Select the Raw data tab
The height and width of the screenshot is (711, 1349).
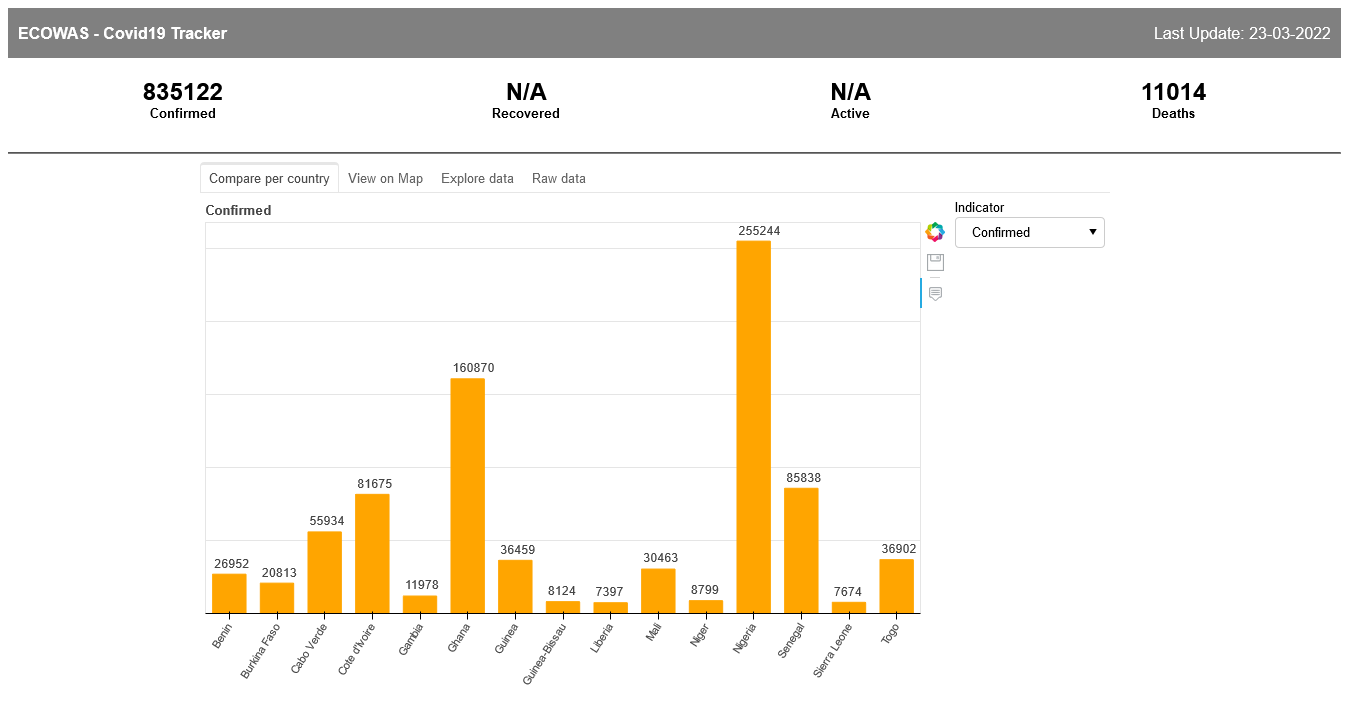(559, 178)
